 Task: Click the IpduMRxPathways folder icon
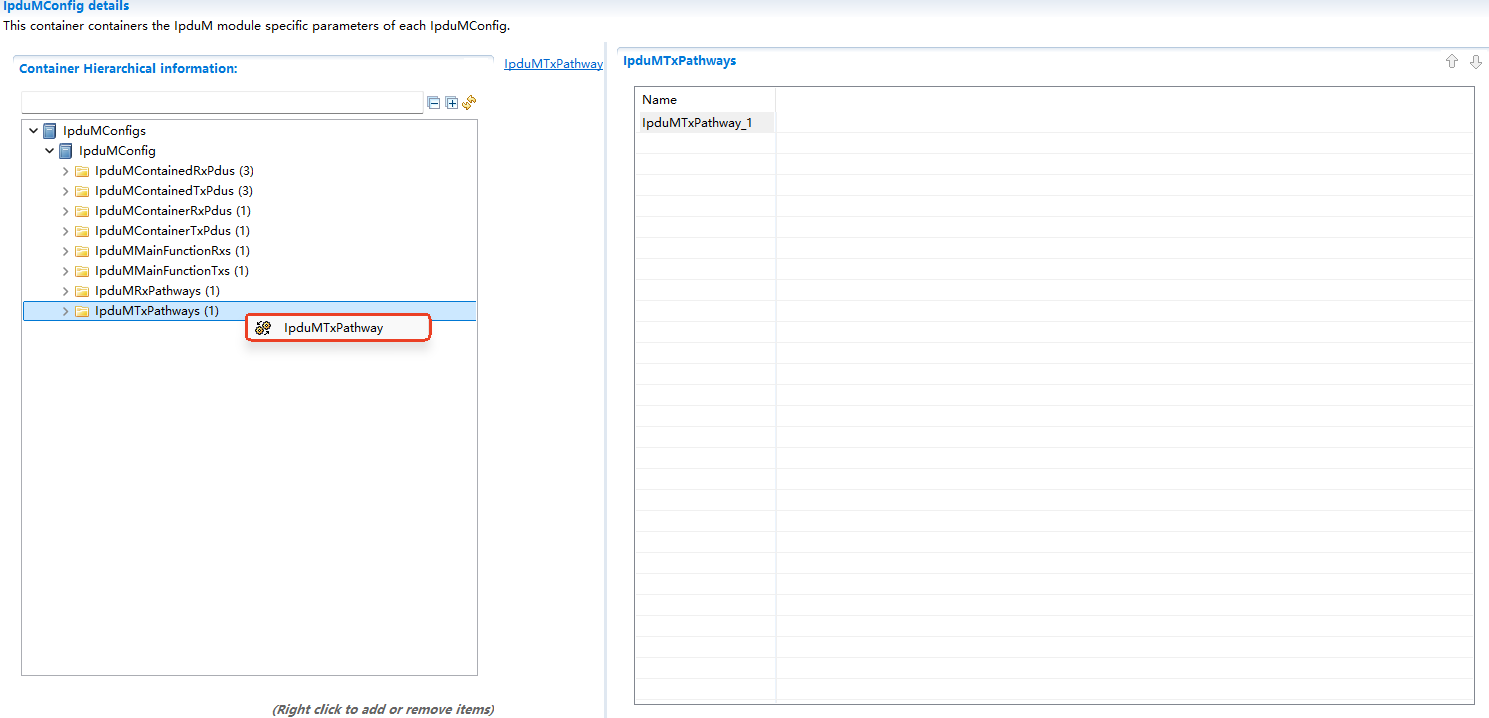(82, 291)
